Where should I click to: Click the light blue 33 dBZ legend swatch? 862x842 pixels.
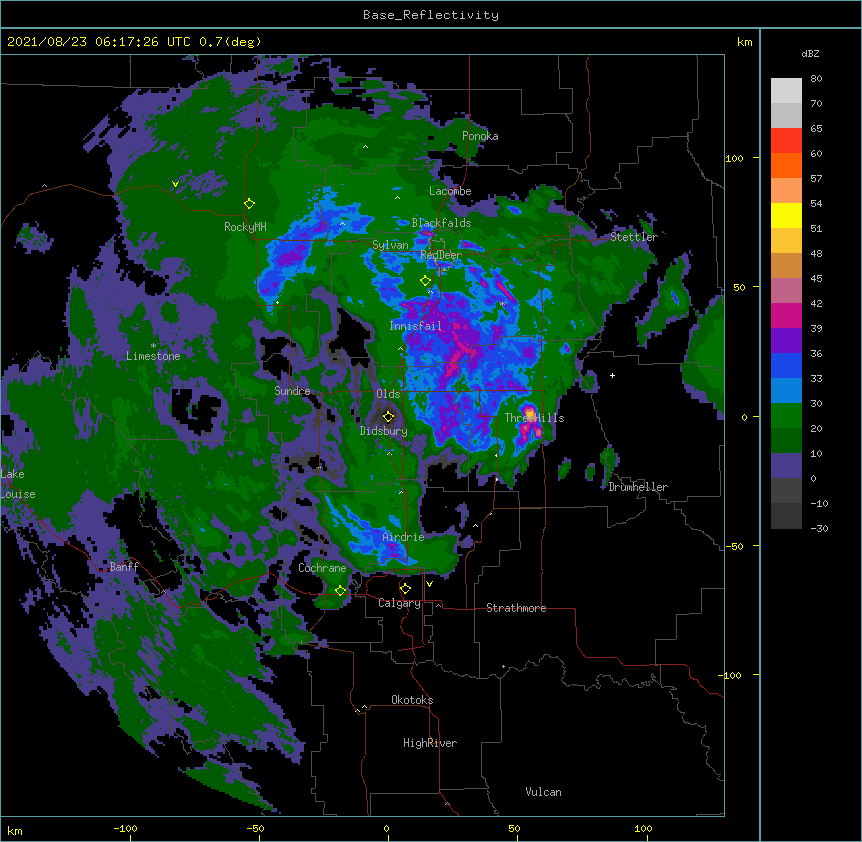(x=786, y=391)
